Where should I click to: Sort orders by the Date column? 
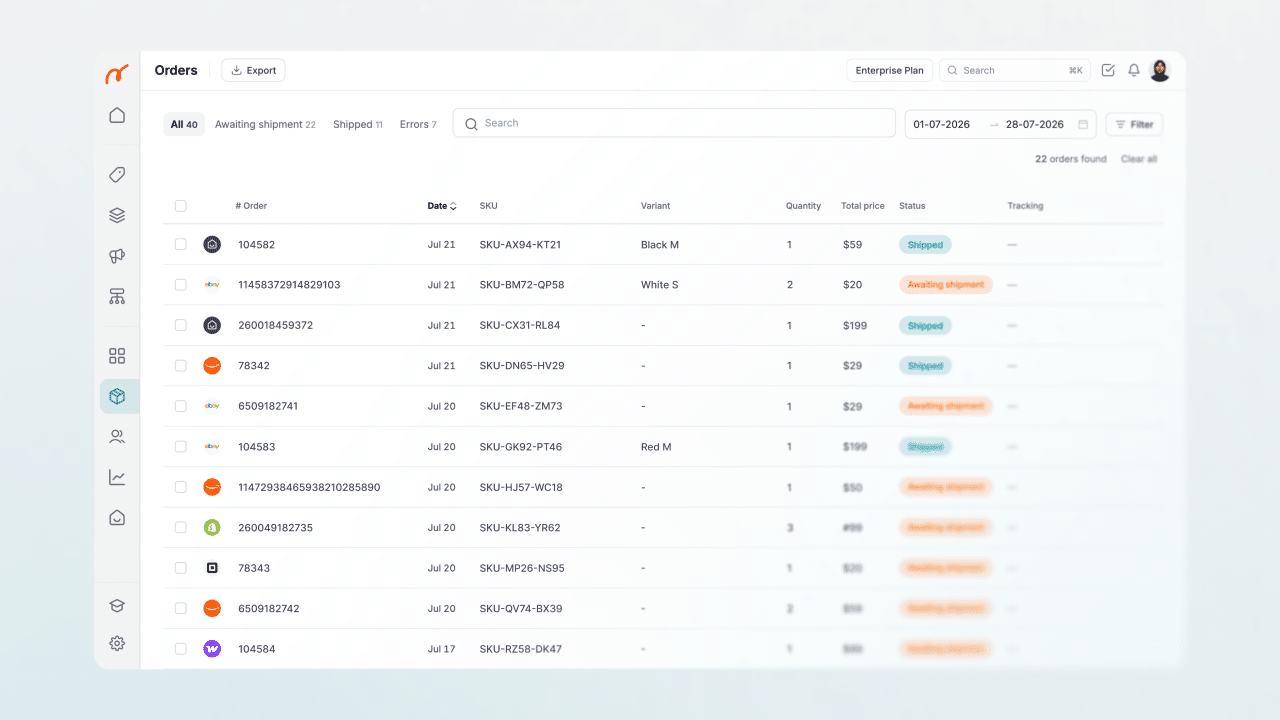point(442,206)
